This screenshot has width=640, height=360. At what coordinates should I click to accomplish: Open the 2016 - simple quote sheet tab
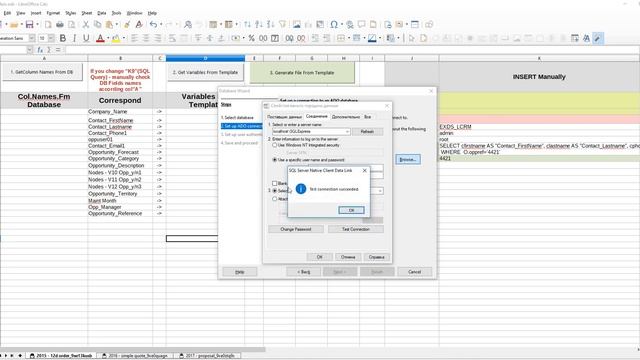[x=135, y=356]
